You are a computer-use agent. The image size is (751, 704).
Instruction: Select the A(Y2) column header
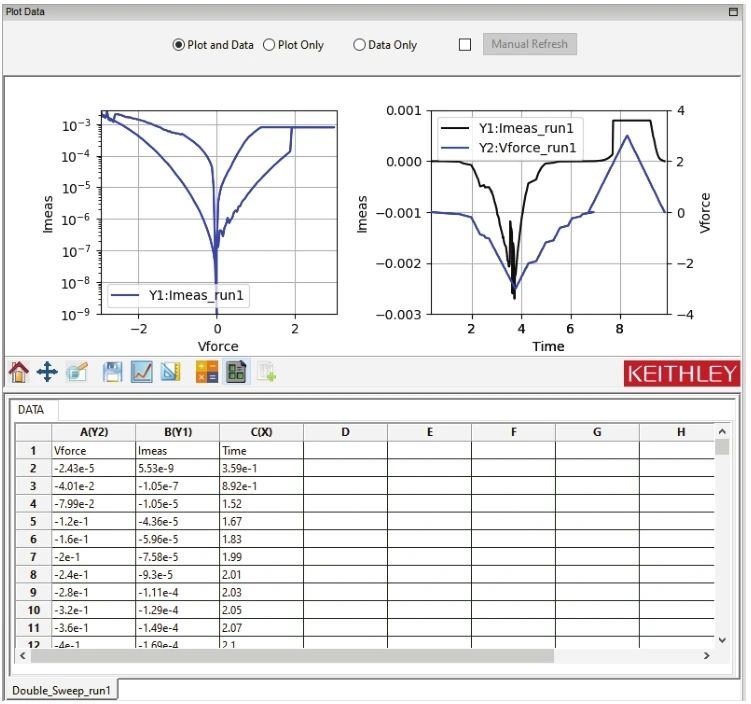pyautogui.click(x=92, y=431)
